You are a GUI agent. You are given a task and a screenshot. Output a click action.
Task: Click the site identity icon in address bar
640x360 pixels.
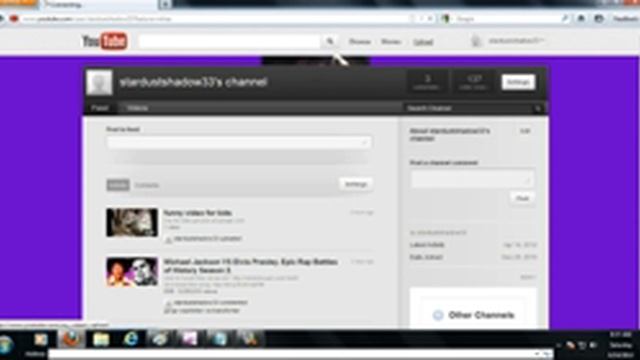[x=14, y=19]
